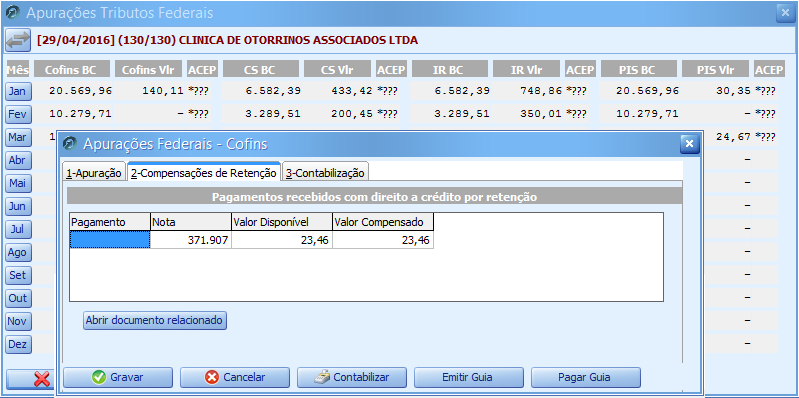Click the Emitir Guia button
Viewport: 799px width, 398px height.
[x=469, y=378]
